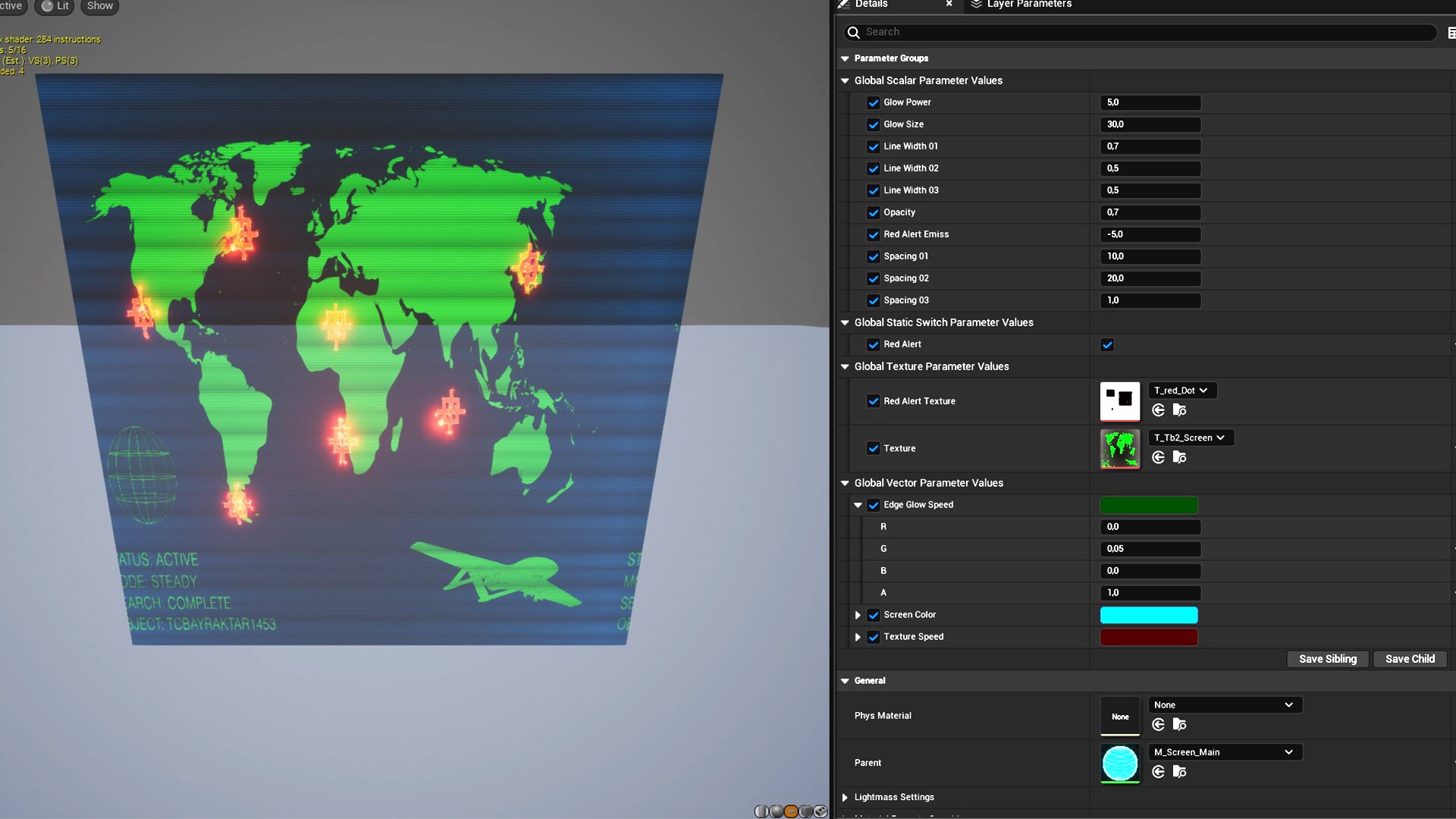The image size is (1456, 819).
Task: Open the view settings icon right of the search field
Action: point(1451,32)
